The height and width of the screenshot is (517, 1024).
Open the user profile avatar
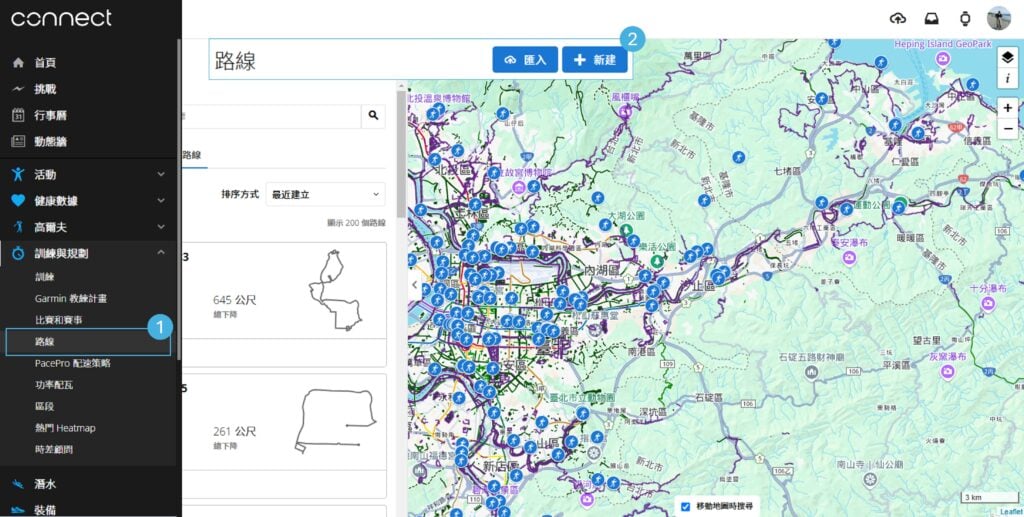[999, 18]
